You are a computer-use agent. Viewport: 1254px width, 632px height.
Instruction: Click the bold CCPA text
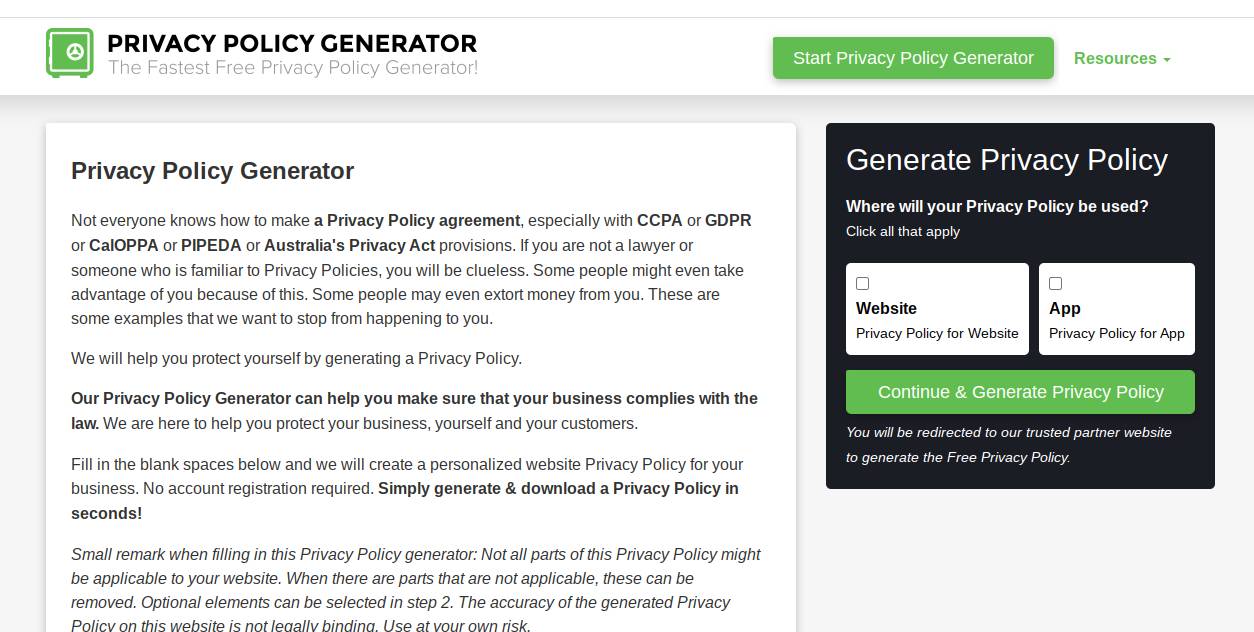pos(659,221)
